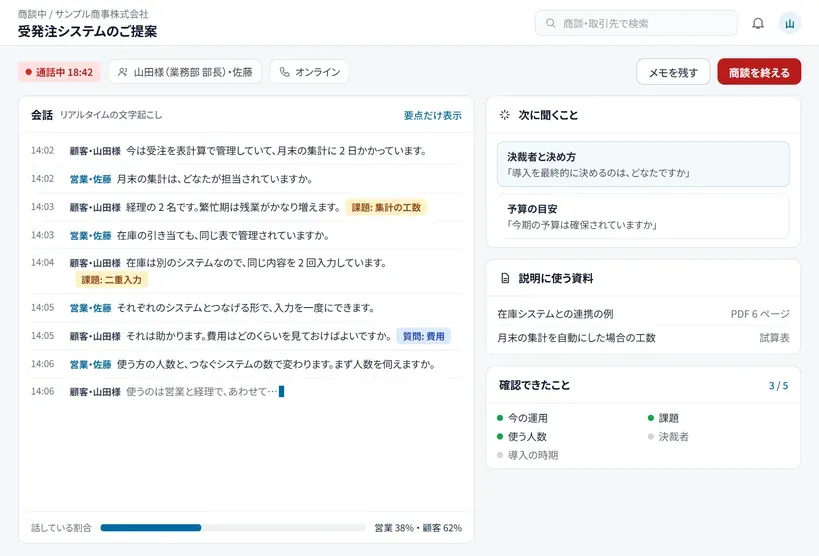The width and height of the screenshot is (819, 556).
Task: Click the live line 使うのは営業と経理で、あわせて…
Action: click(247, 391)
